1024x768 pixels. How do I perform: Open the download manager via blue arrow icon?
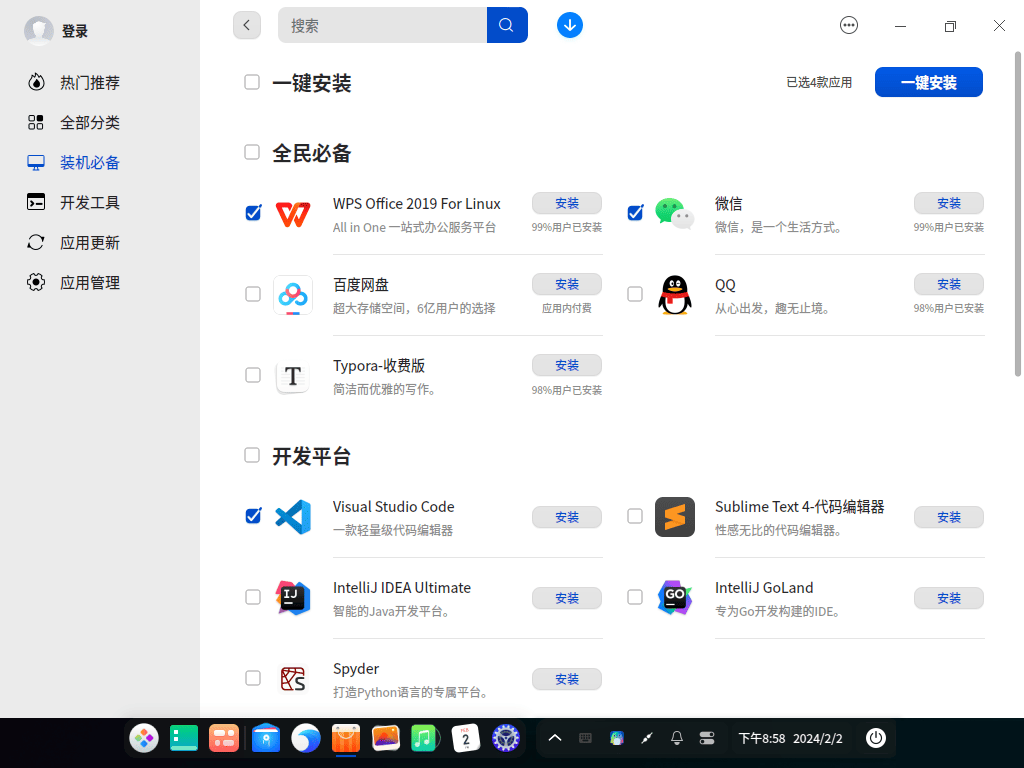click(x=569, y=25)
